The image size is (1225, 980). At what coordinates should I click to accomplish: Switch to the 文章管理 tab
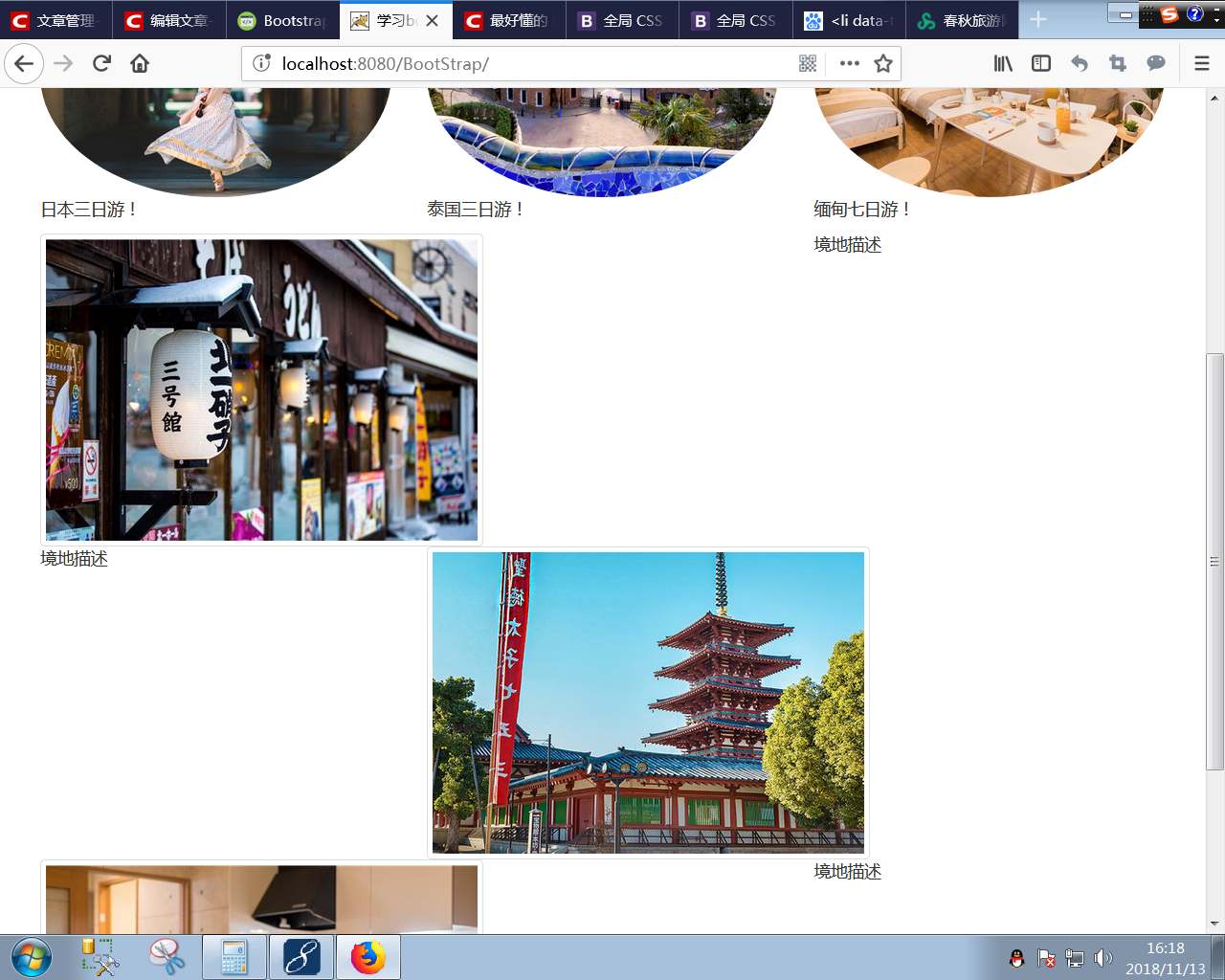[x=56, y=20]
